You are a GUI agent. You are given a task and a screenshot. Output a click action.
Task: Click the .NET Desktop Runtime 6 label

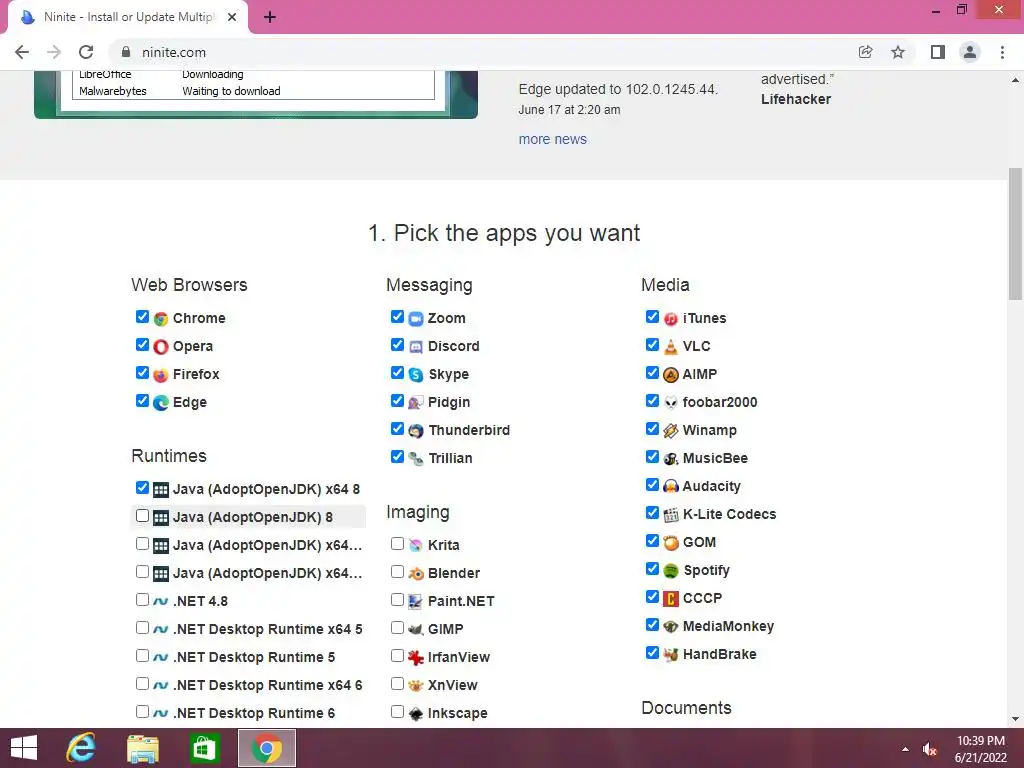pyautogui.click(x=254, y=713)
